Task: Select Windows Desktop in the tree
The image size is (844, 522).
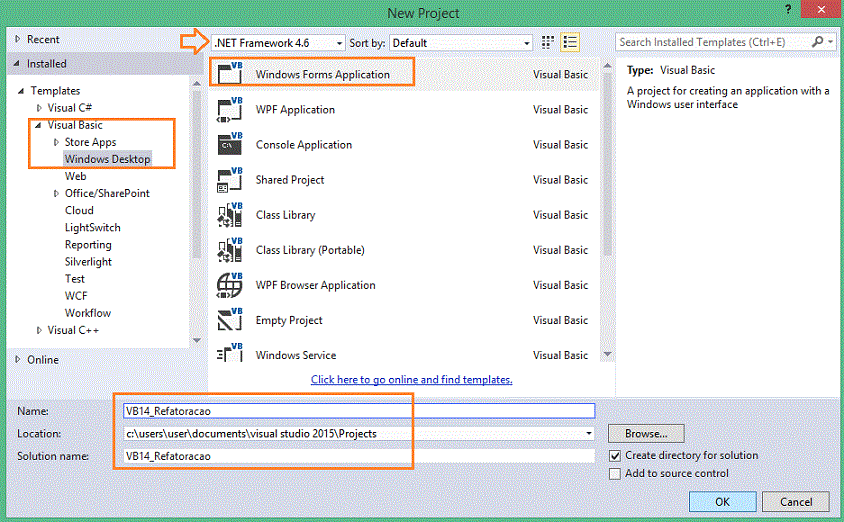Action: pyautogui.click(x=107, y=159)
